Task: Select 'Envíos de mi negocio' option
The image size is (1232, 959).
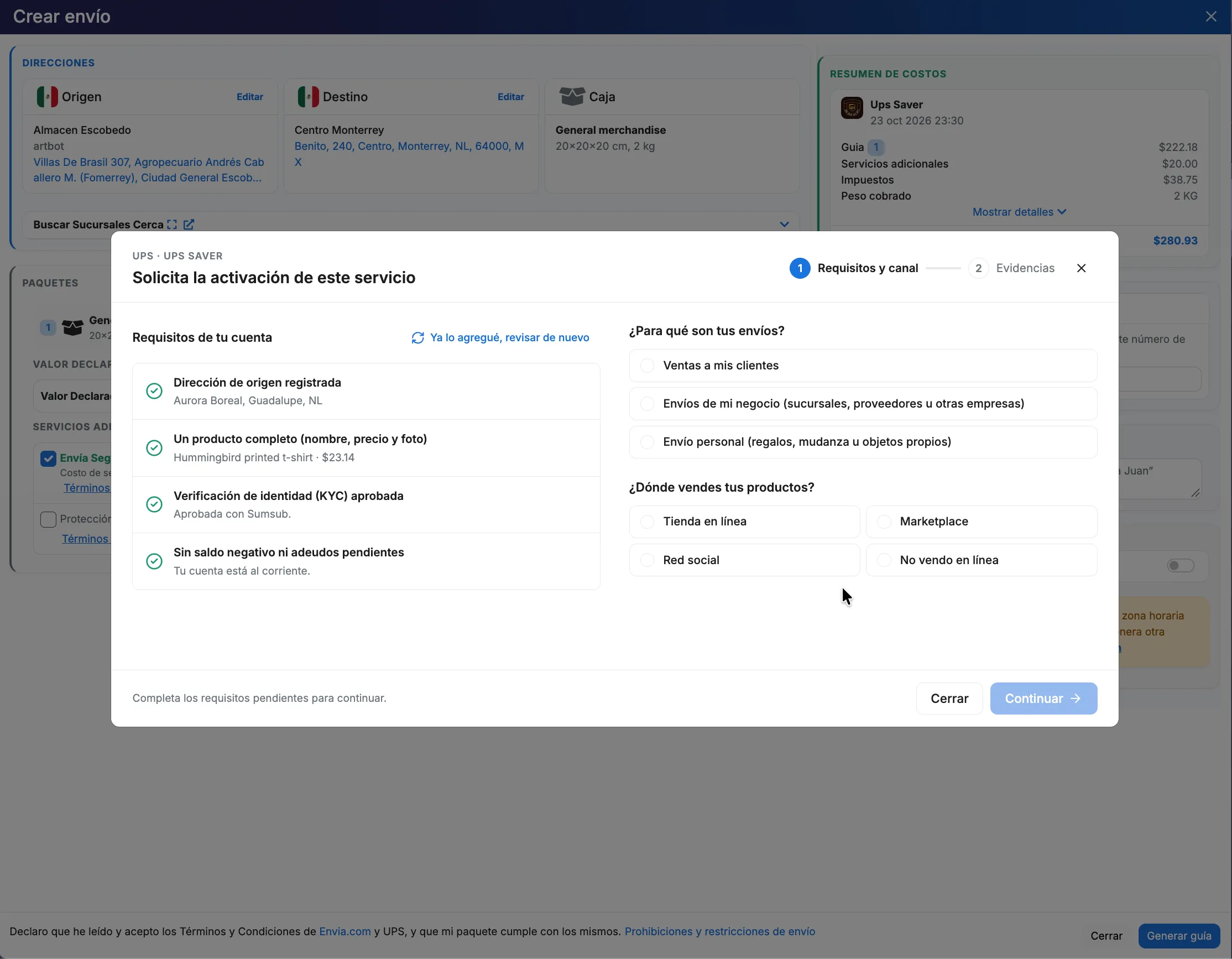Action: click(x=863, y=404)
